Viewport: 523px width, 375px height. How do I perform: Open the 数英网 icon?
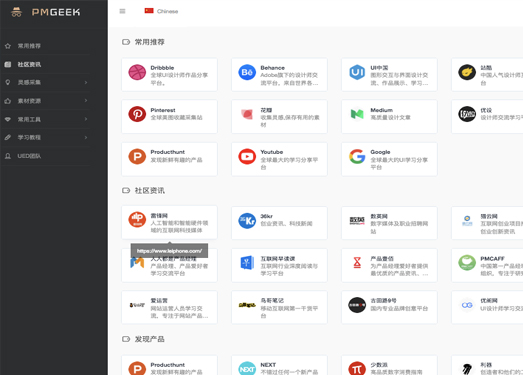tap(357, 221)
